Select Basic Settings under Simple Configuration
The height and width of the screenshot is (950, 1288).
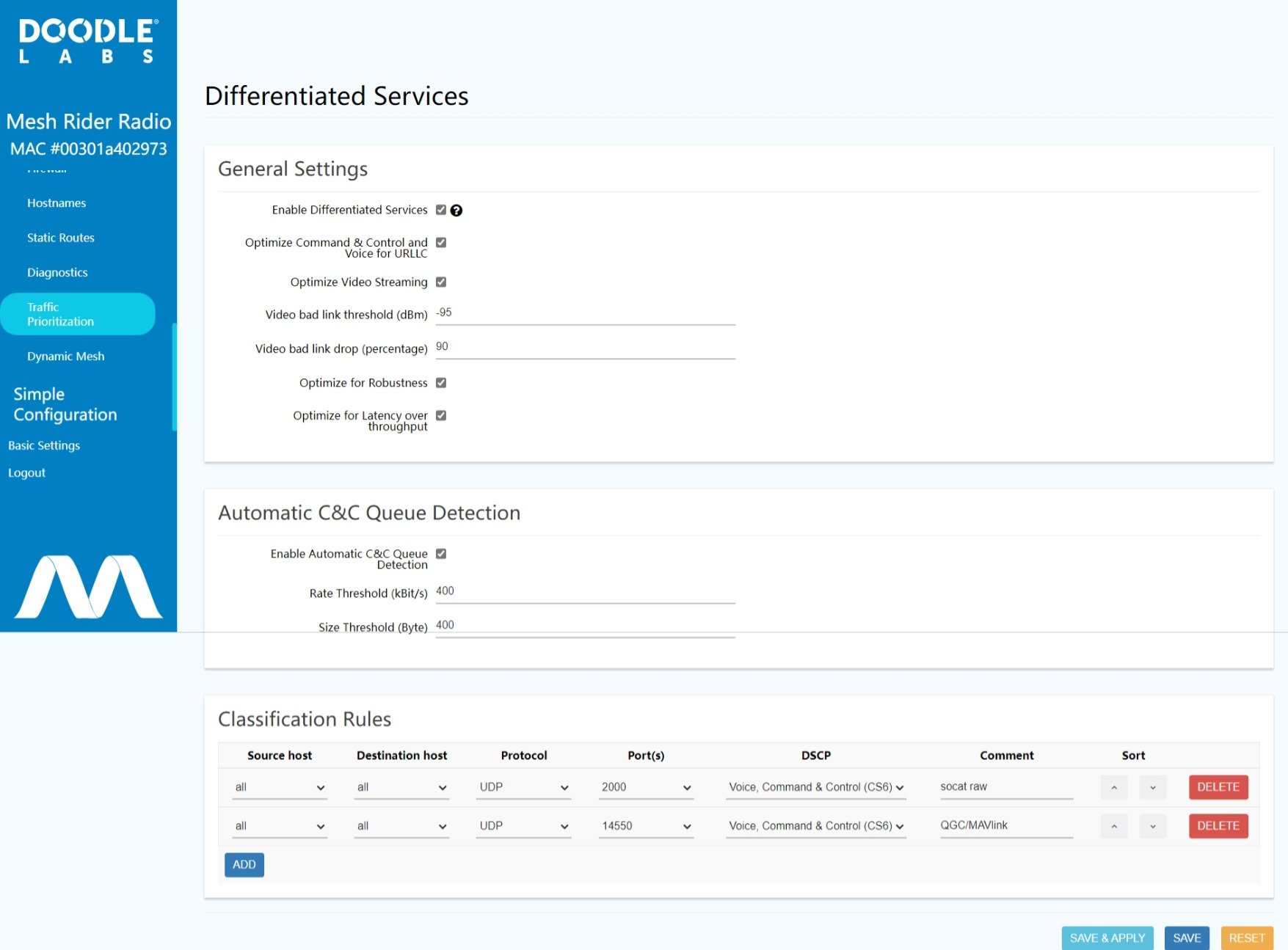[x=43, y=445]
